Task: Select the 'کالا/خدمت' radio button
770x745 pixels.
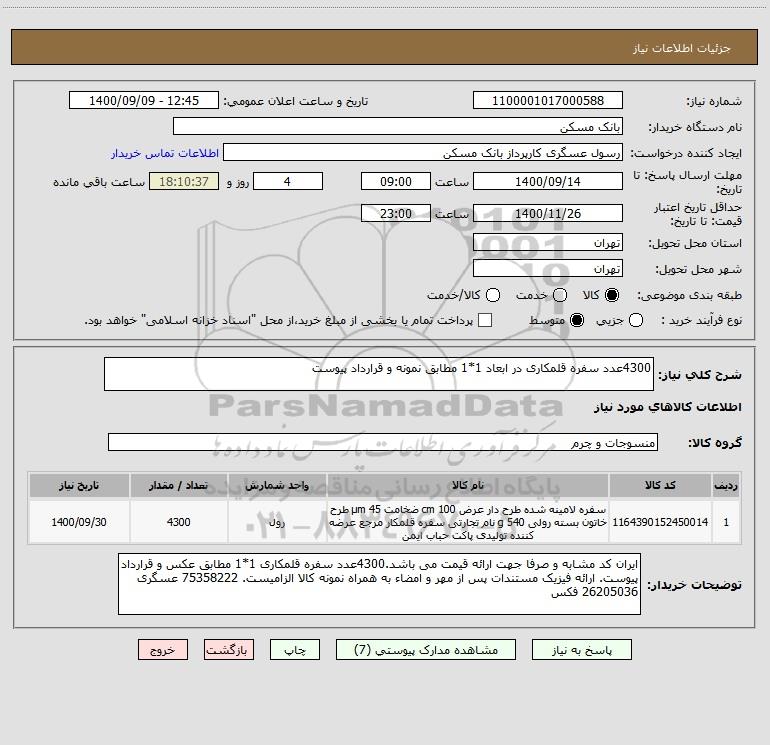Action: (493, 295)
